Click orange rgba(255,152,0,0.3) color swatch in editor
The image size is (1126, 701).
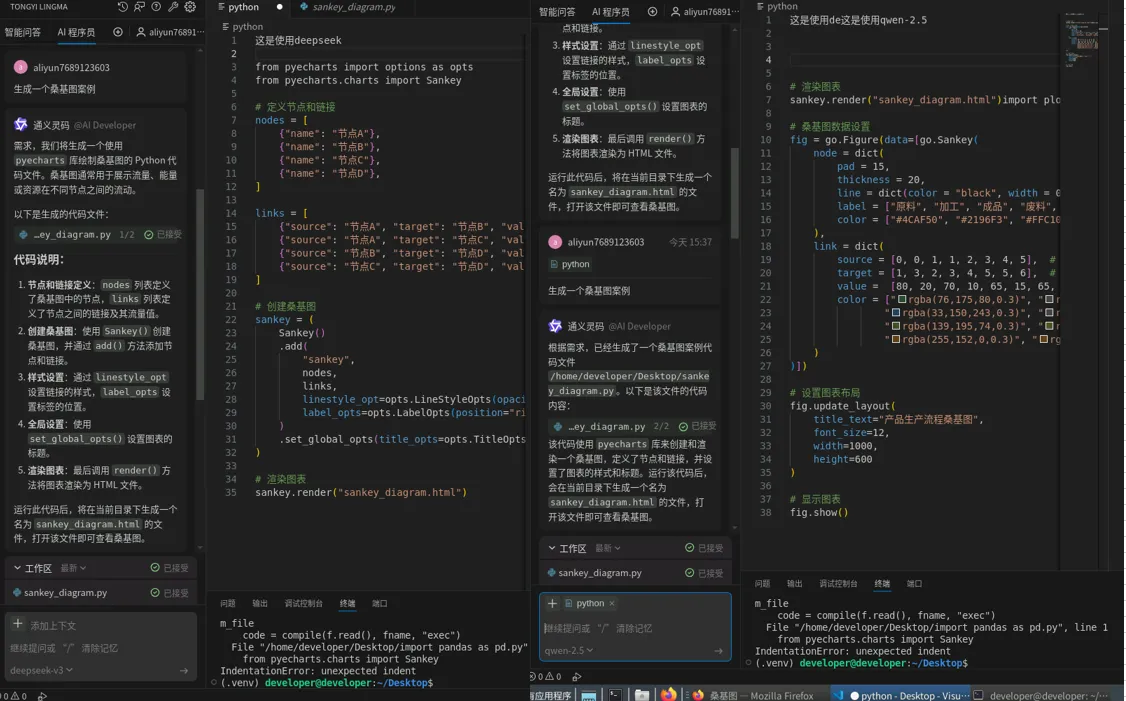click(895, 339)
